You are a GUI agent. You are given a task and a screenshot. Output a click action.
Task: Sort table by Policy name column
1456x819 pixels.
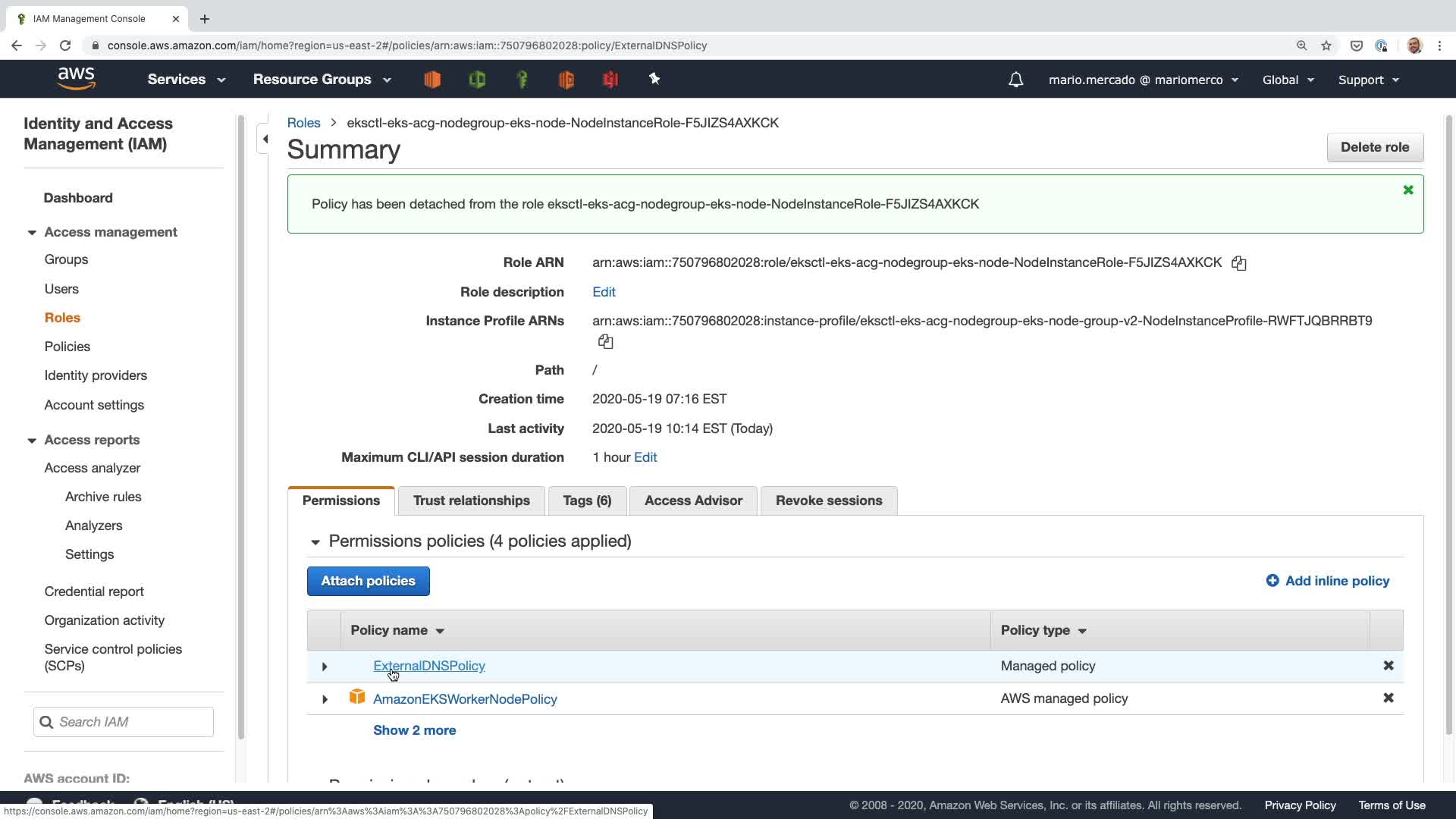pyautogui.click(x=397, y=631)
